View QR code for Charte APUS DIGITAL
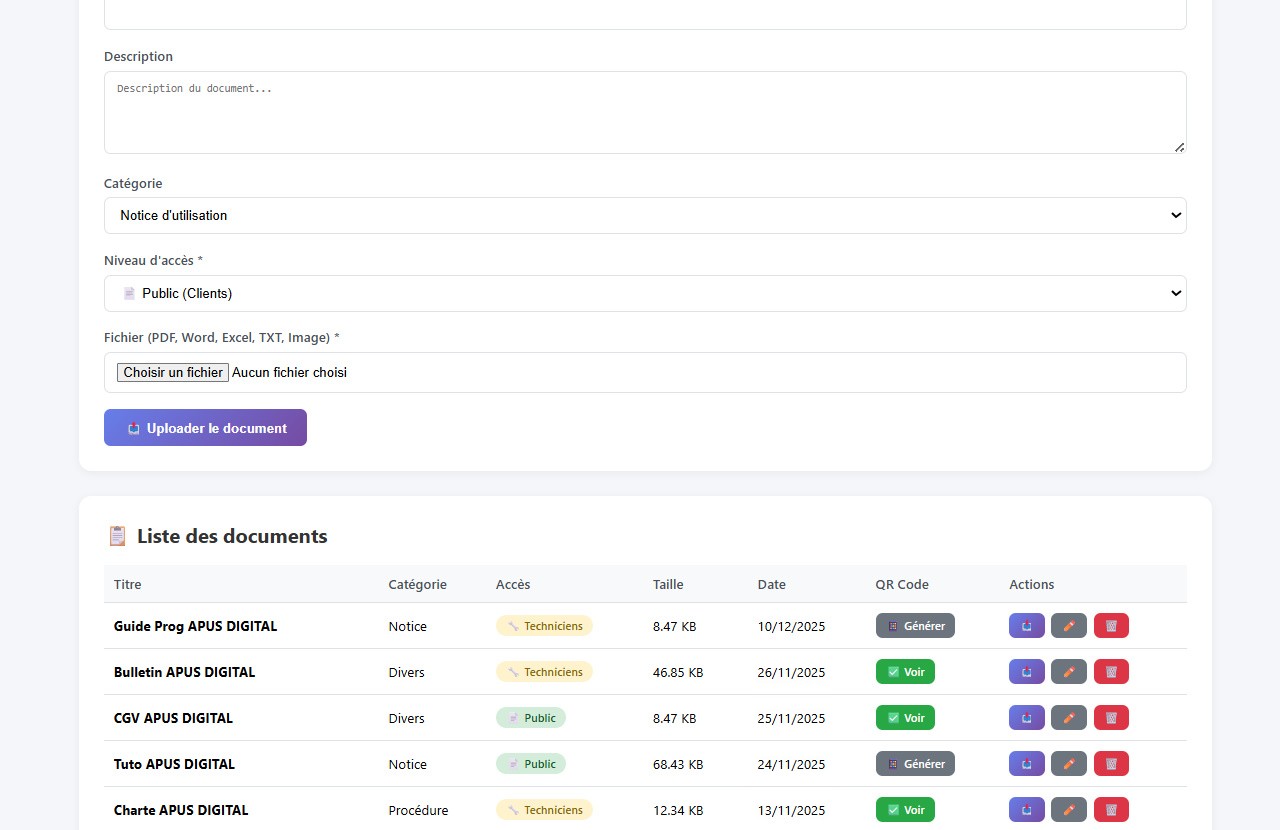 (x=905, y=810)
